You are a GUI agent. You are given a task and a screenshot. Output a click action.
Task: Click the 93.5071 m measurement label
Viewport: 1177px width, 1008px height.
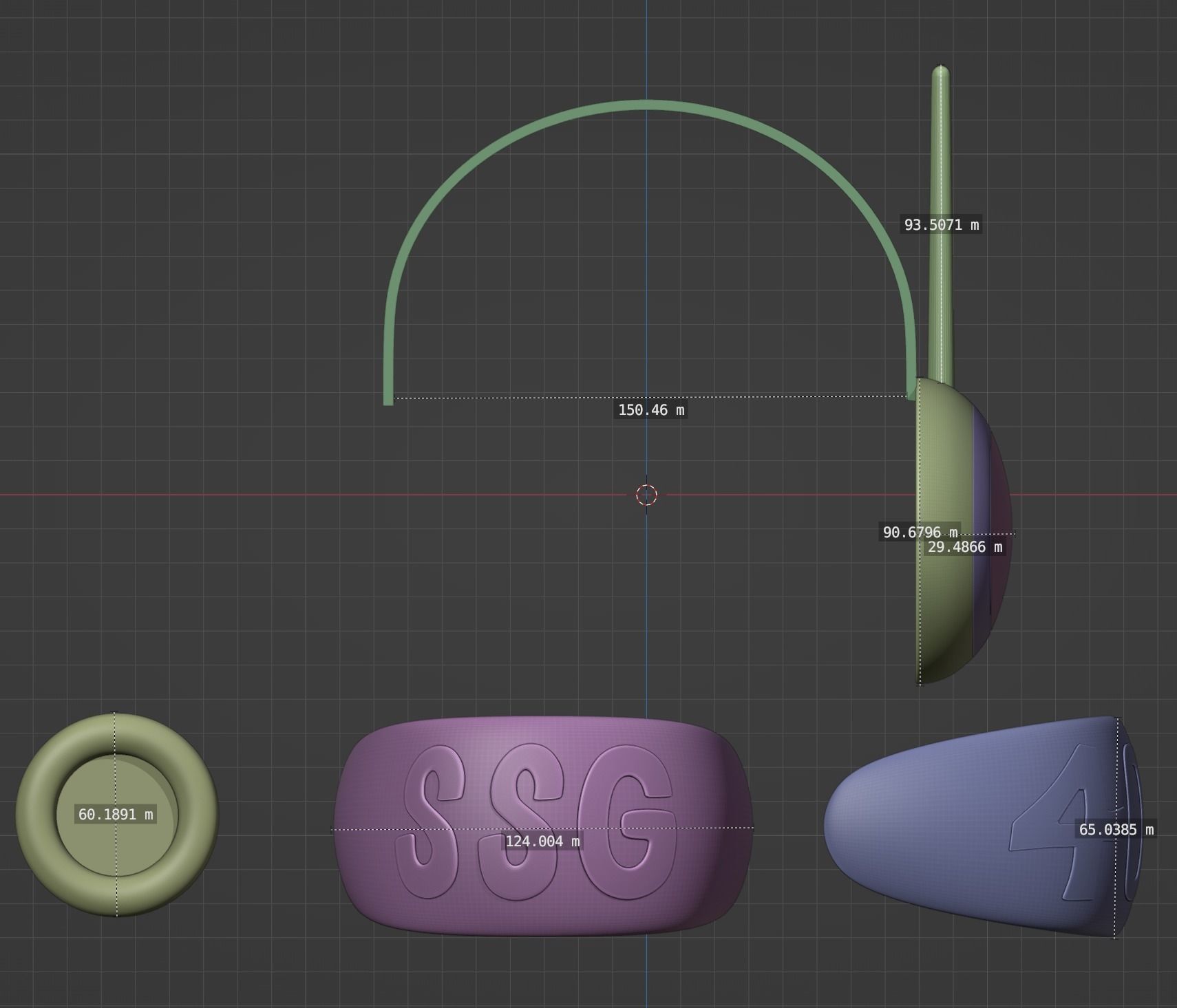941,224
